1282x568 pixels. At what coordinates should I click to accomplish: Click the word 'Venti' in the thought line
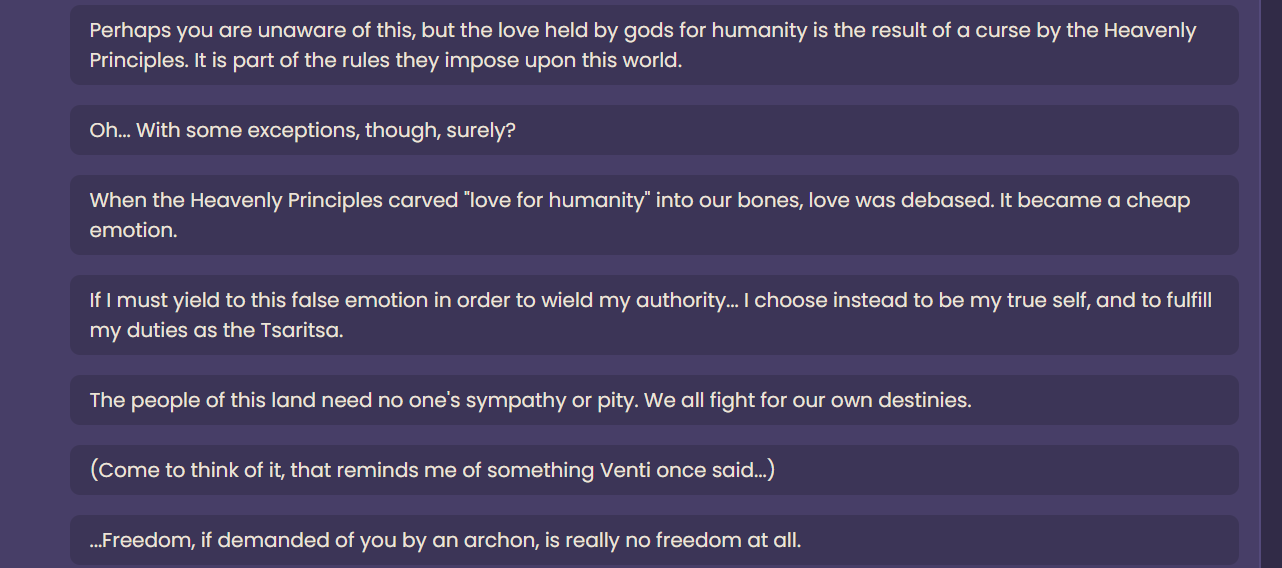[x=625, y=470]
